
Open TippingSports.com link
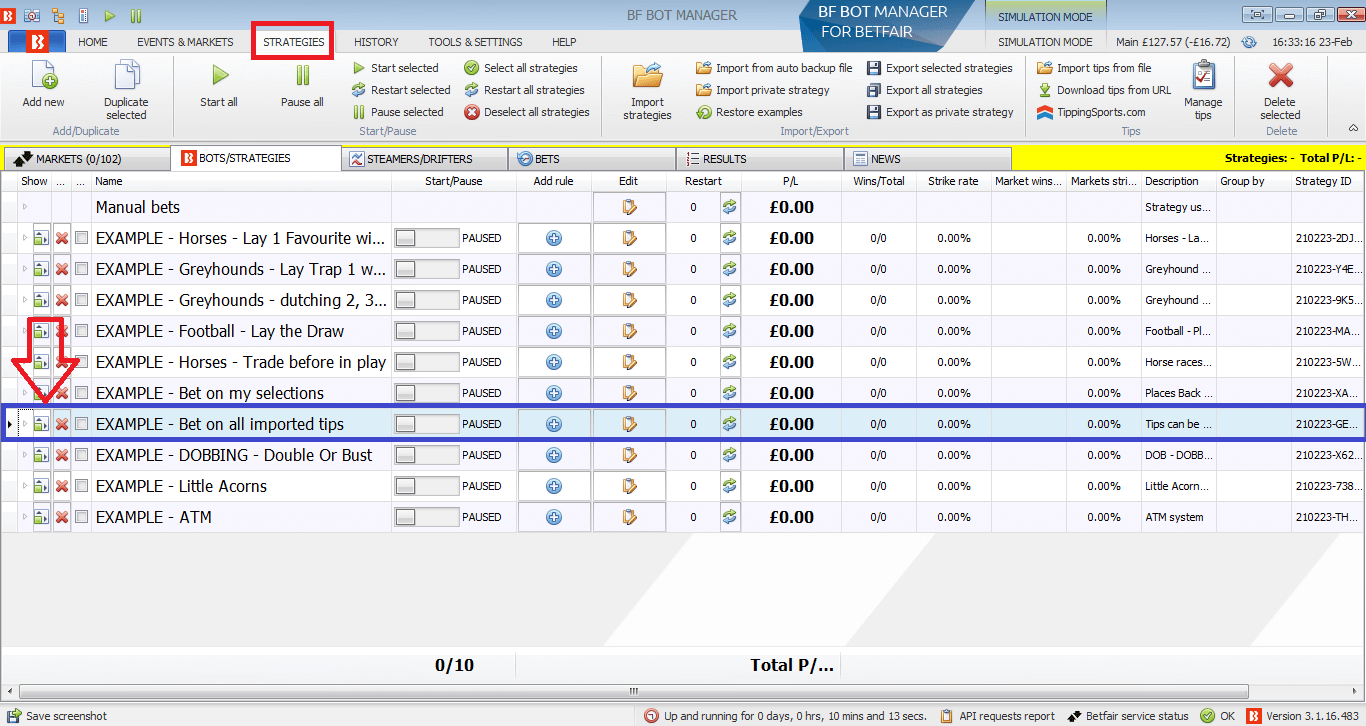1091,112
